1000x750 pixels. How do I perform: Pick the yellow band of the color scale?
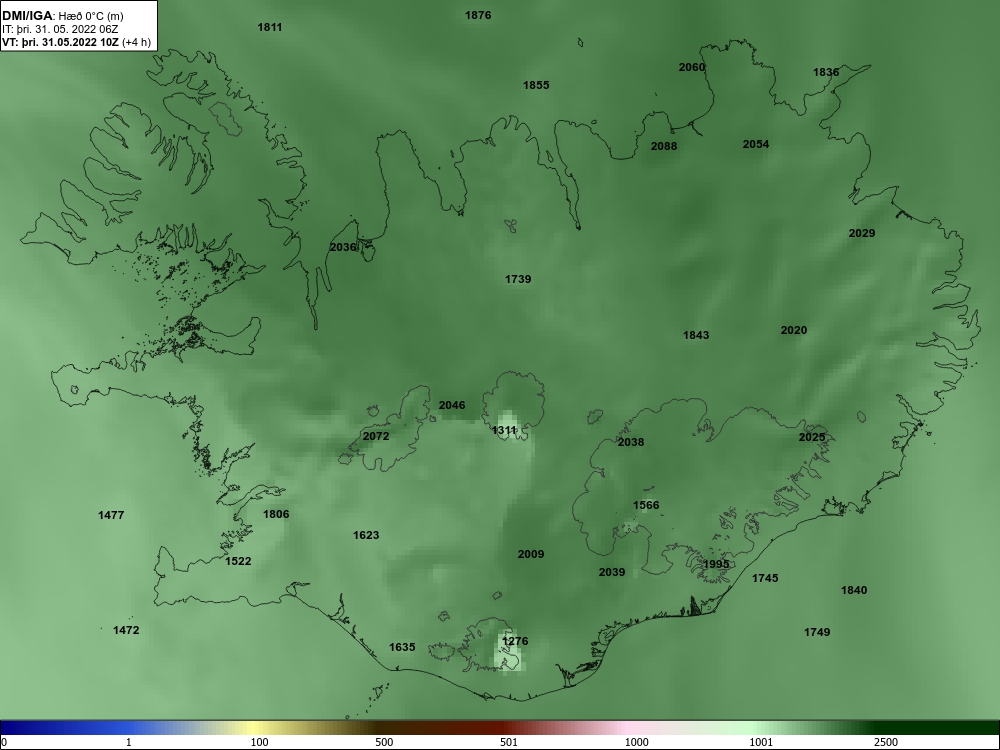[x=254, y=728]
